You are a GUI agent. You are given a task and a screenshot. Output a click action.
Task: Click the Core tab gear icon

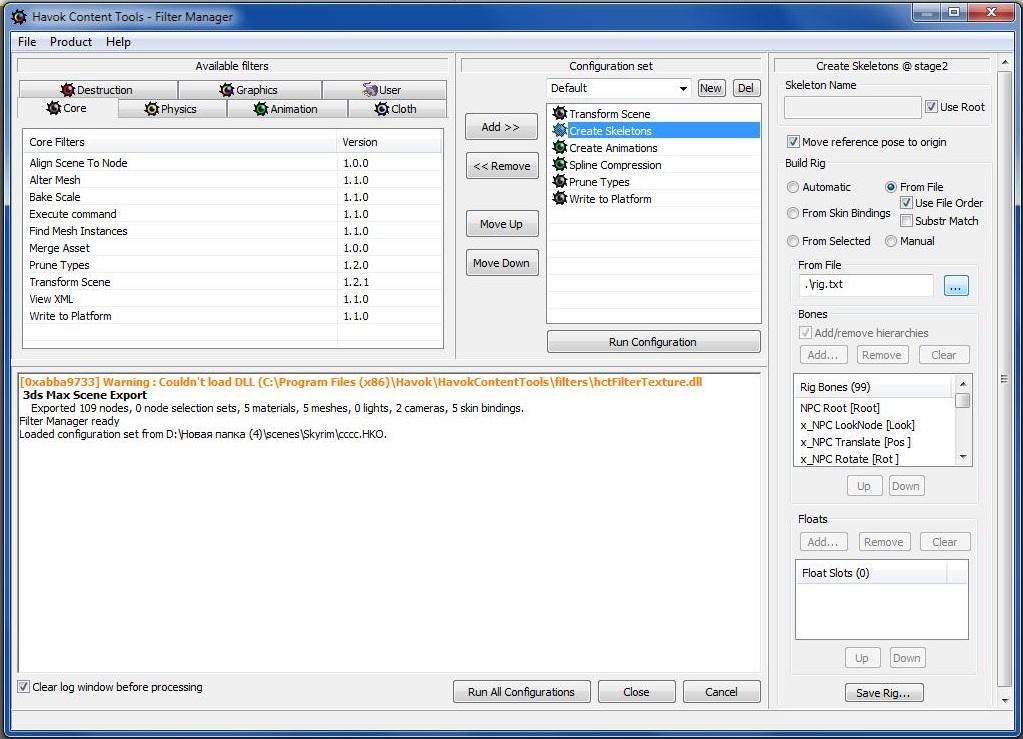(53, 108)
